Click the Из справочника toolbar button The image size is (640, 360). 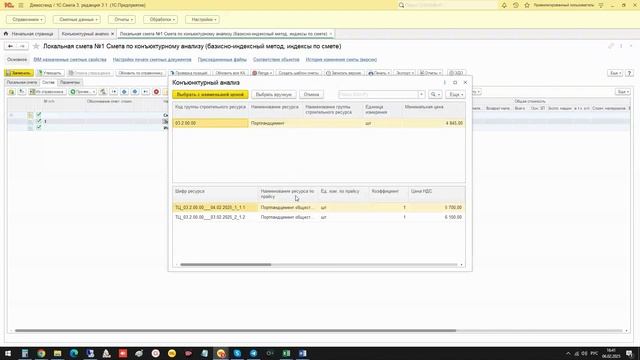pyautogui.click(x=48, y=92)
